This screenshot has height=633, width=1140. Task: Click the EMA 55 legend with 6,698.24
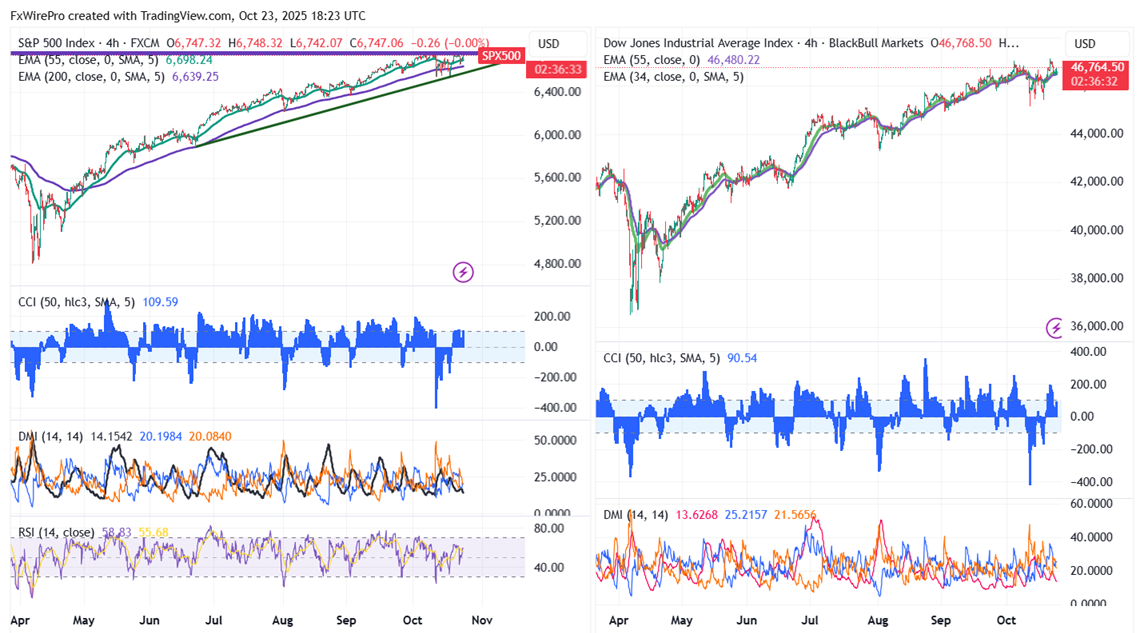click(x=115, y=60)
